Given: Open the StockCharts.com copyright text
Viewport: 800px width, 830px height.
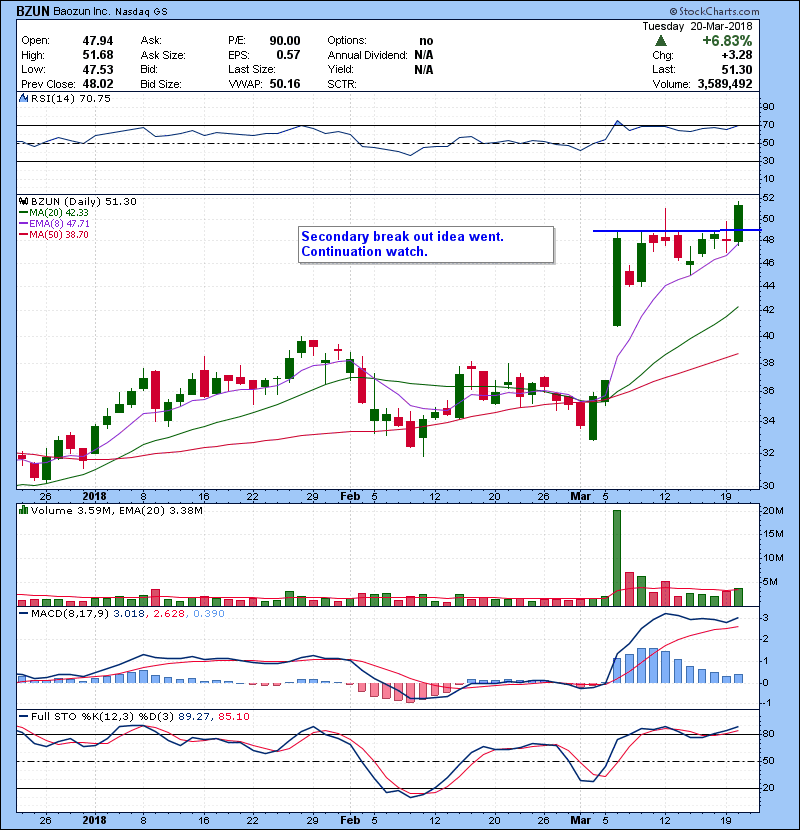Looking at the screenshot, I should [x=714, y=11].
